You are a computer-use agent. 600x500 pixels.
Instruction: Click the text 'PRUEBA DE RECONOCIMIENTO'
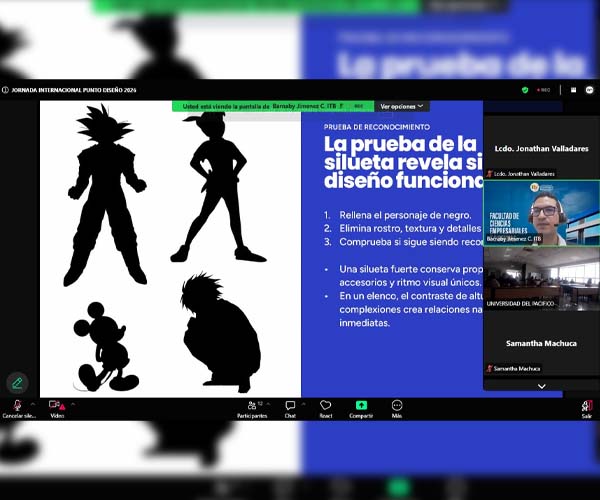377,127
